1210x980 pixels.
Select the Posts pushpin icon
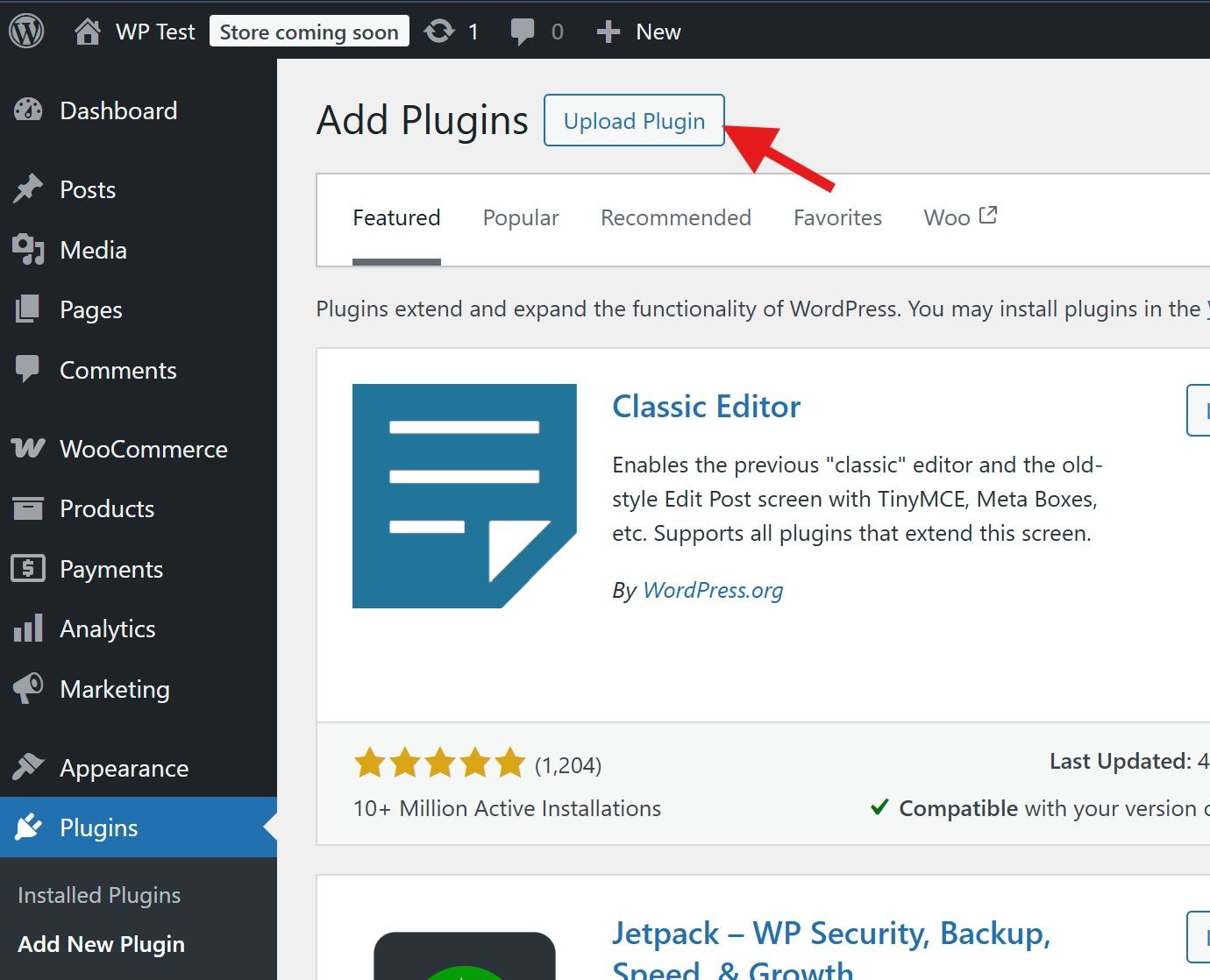28,189
